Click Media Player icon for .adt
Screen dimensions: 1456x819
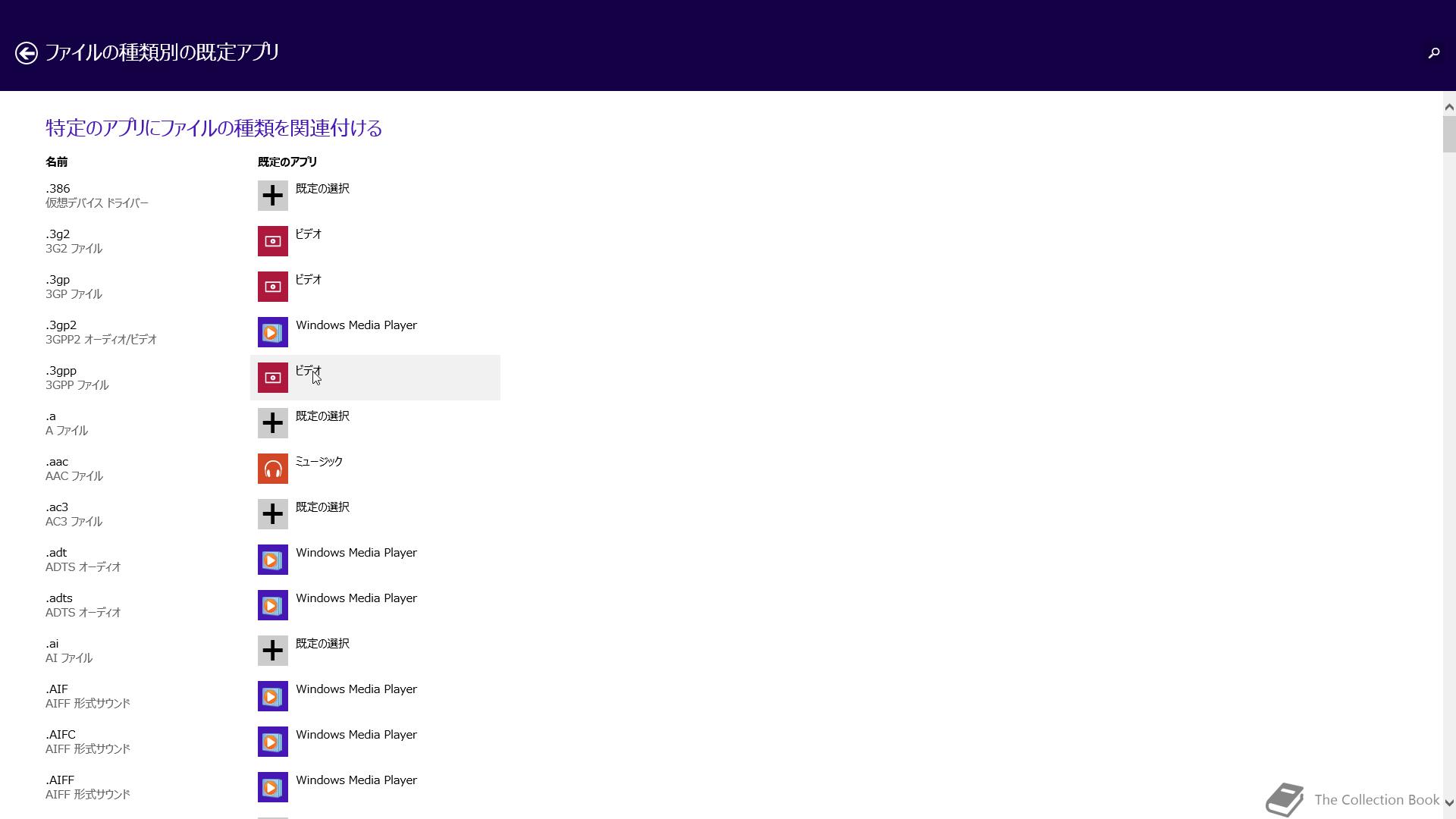273,560
